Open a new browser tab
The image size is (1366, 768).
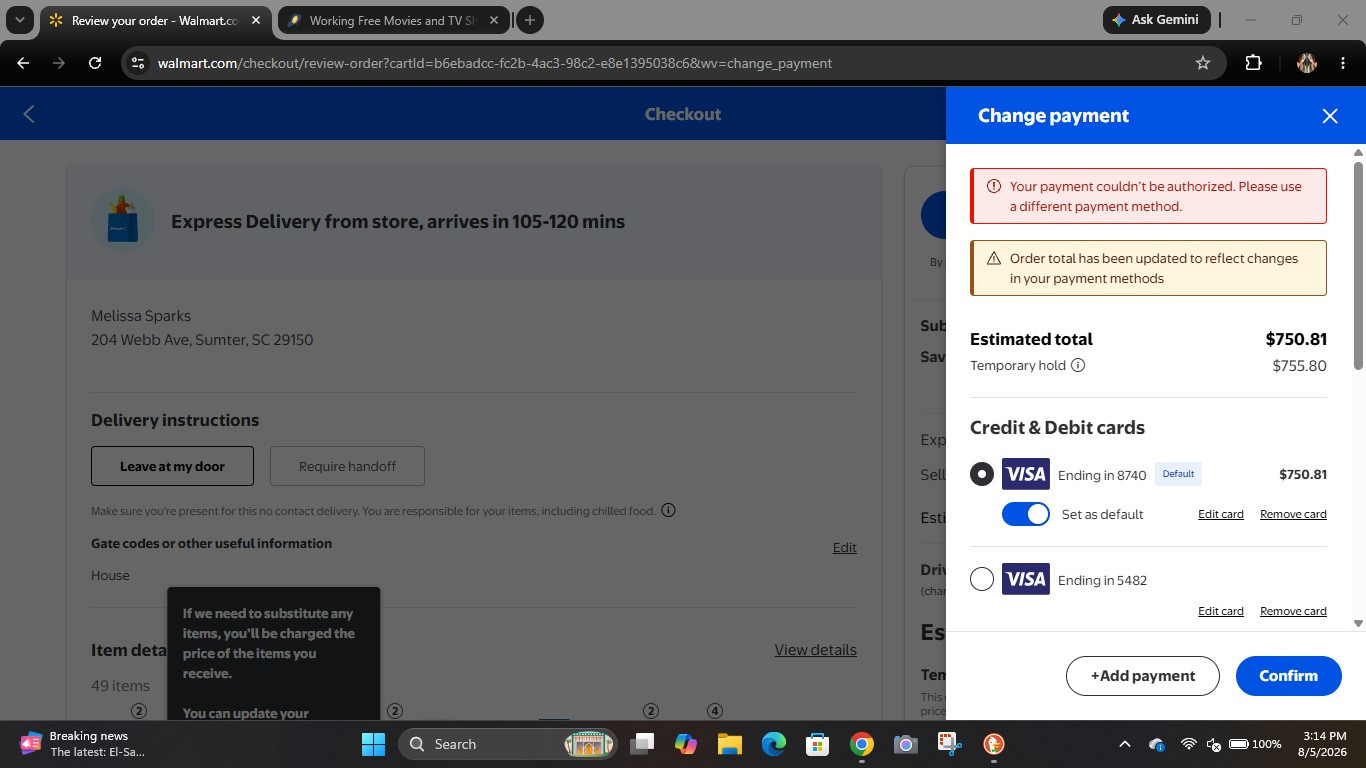530,20
